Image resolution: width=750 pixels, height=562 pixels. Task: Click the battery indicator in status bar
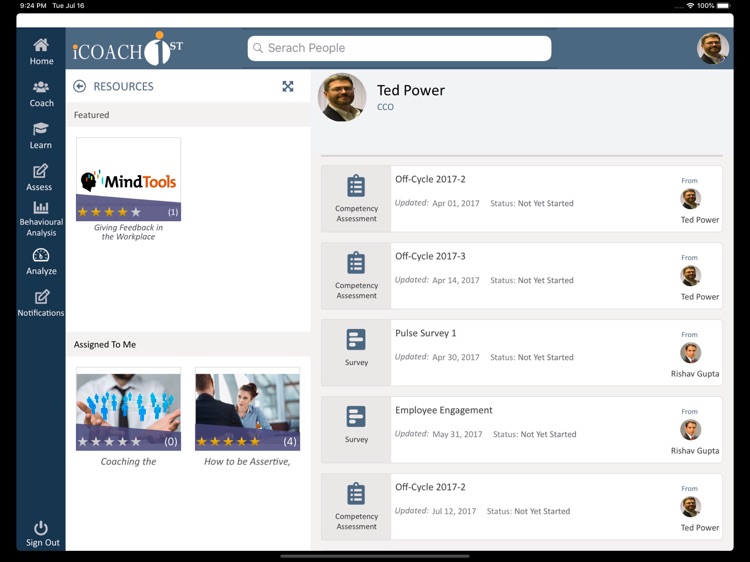coord(724,6)
